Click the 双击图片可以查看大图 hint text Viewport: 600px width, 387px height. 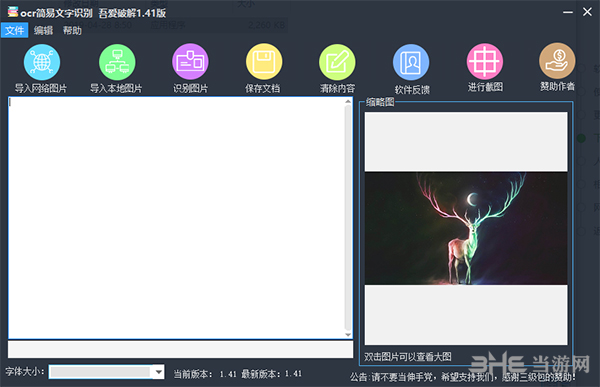point(408,357)
